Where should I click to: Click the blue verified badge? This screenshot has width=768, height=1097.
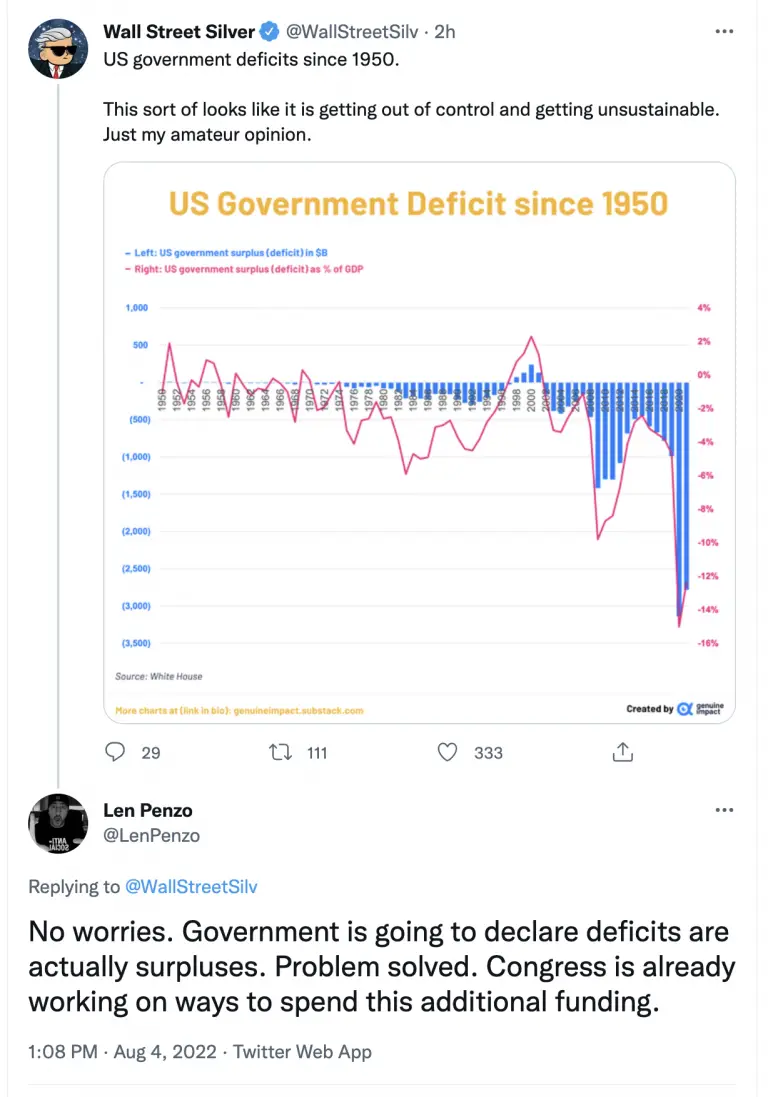(x=269, y=31)
